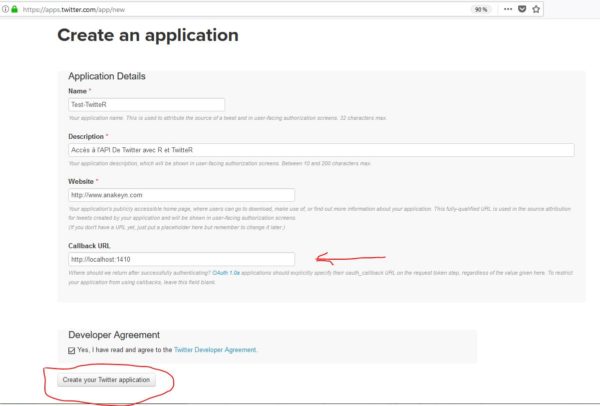600x406 pixels.
Task: Click the apps.twitter.com URL in address bar
Action: point(74,10)
